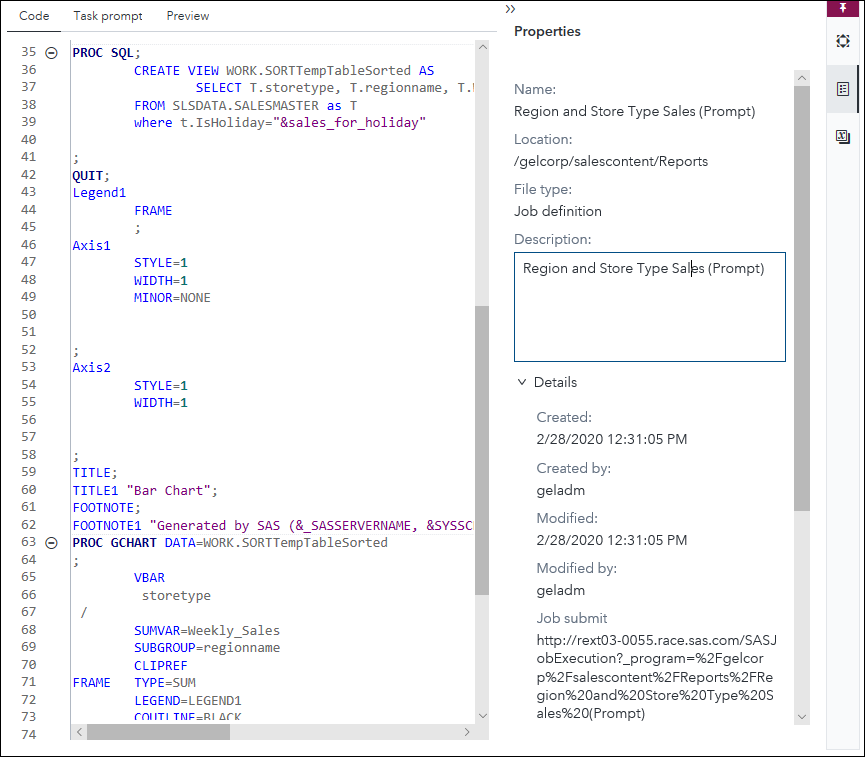Click the CREATE VIEW WORK.SORTTempTableSorted line
865x757 pixels.
(284, 71)
